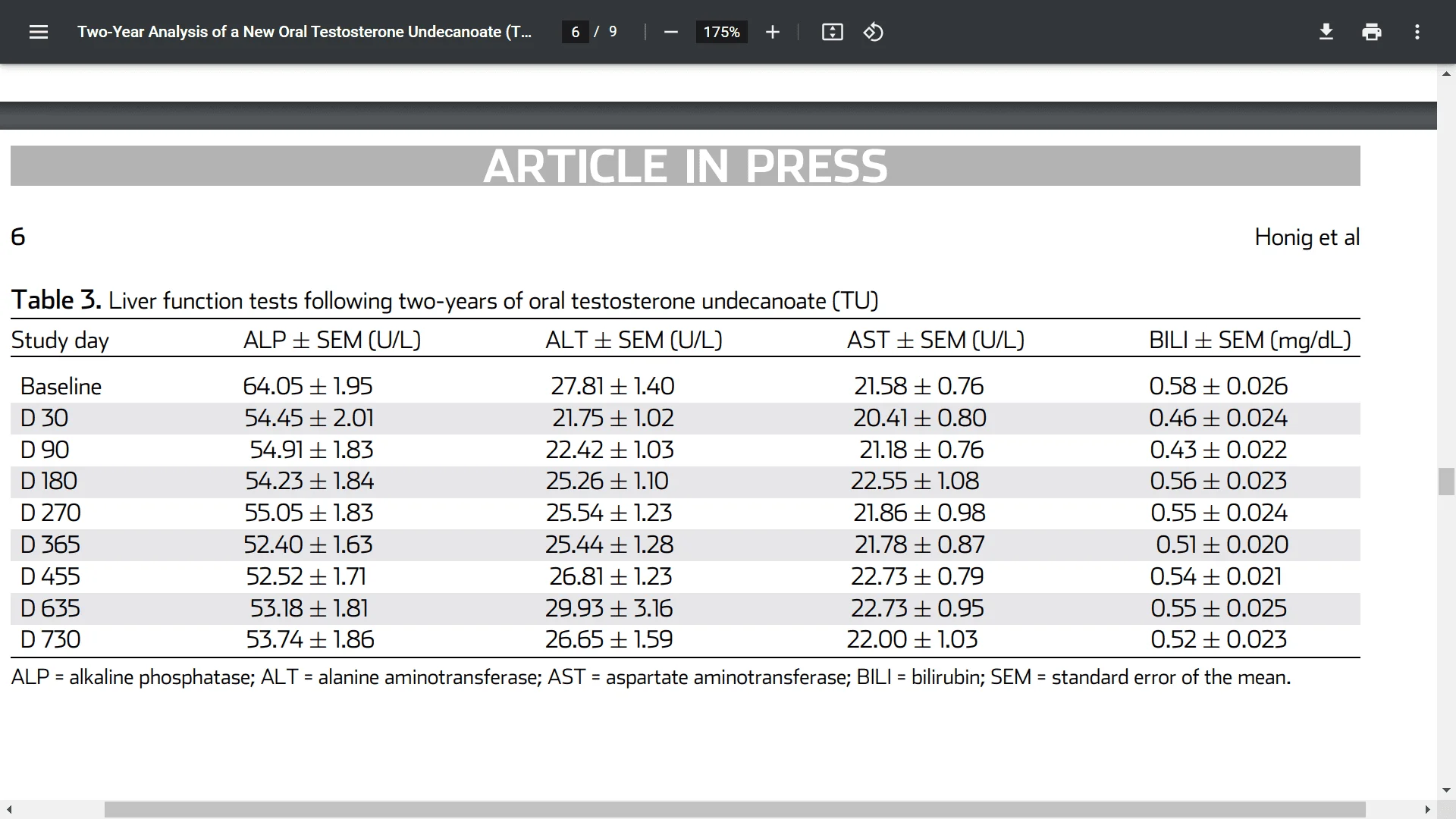Viewport: 1456px width, 819px height.
Task: Toggle fit to page button
Action: [832, 32]
